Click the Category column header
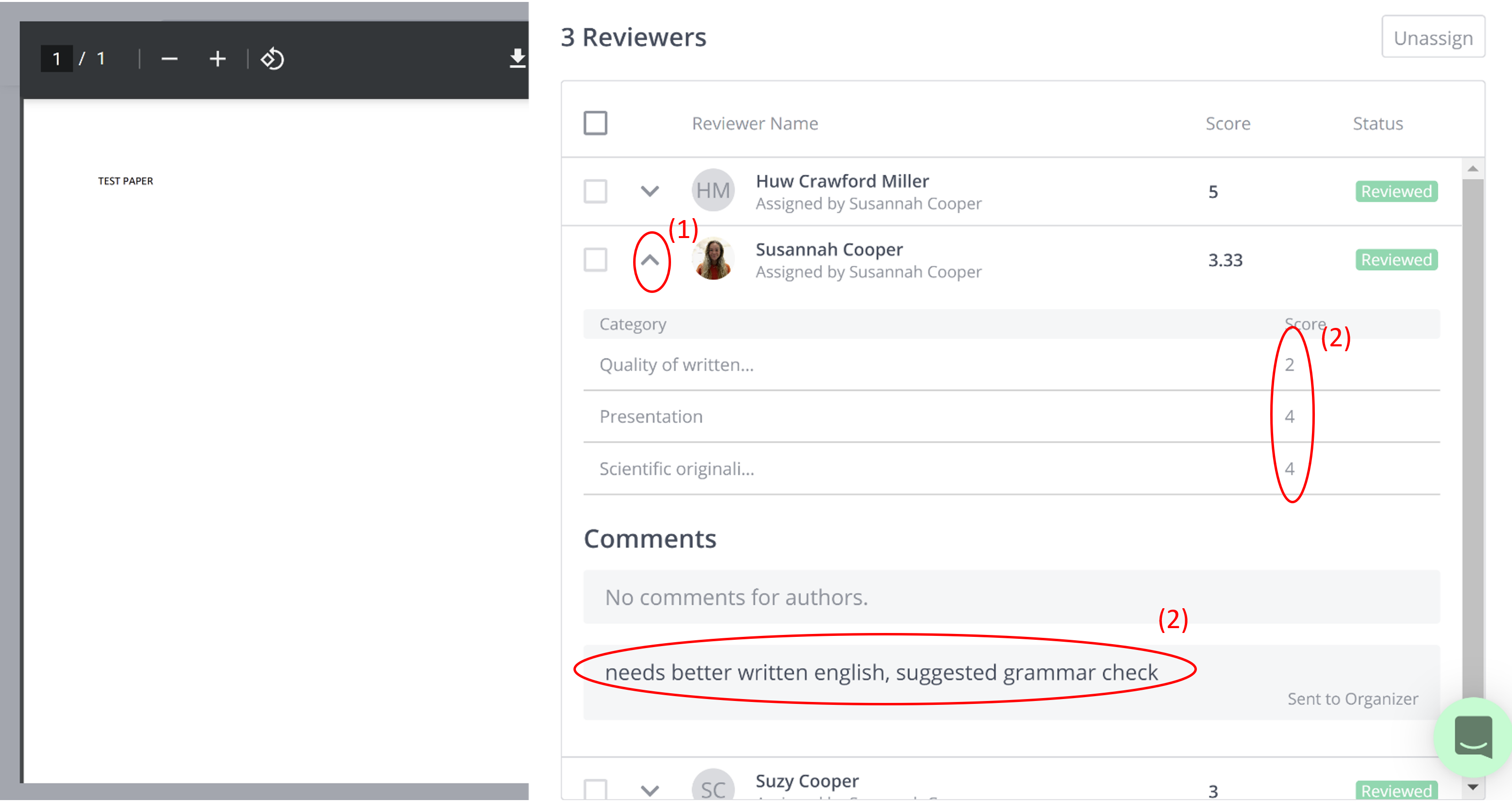 tap(633, 324)
